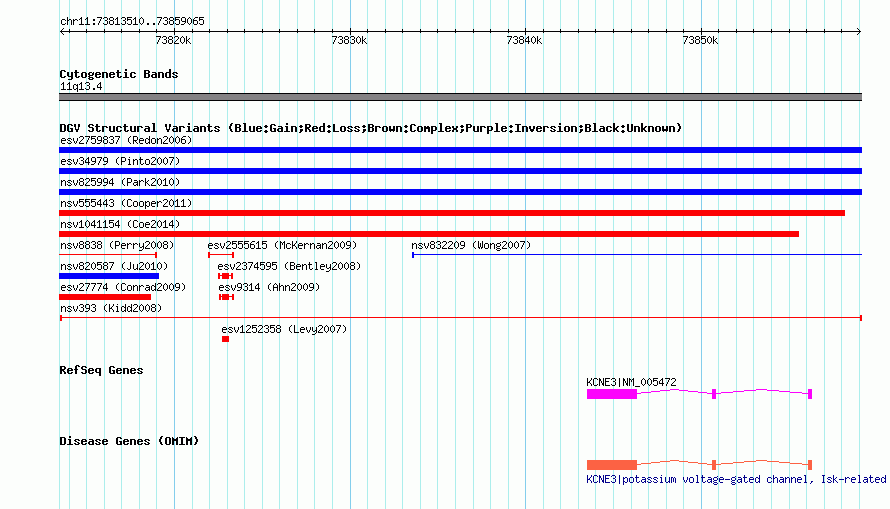Click the esv2555615 (McKernan2009) variant glyph
This screenshot has height=509, width=890.
221,255
